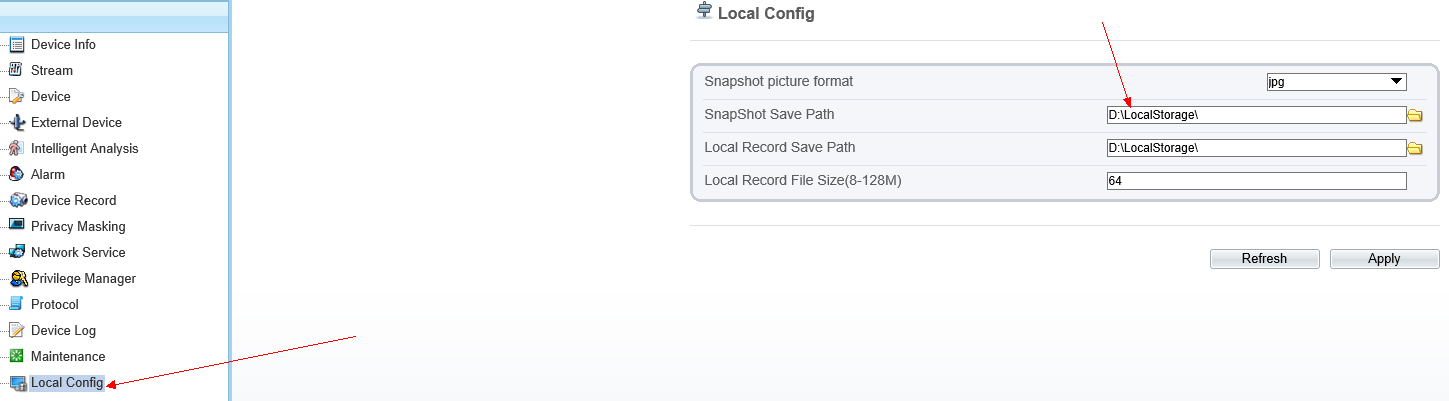The image size is (1449, 401).
Task: Browse folder for SnapShot Save Path
Action: tap(1415, 116)
